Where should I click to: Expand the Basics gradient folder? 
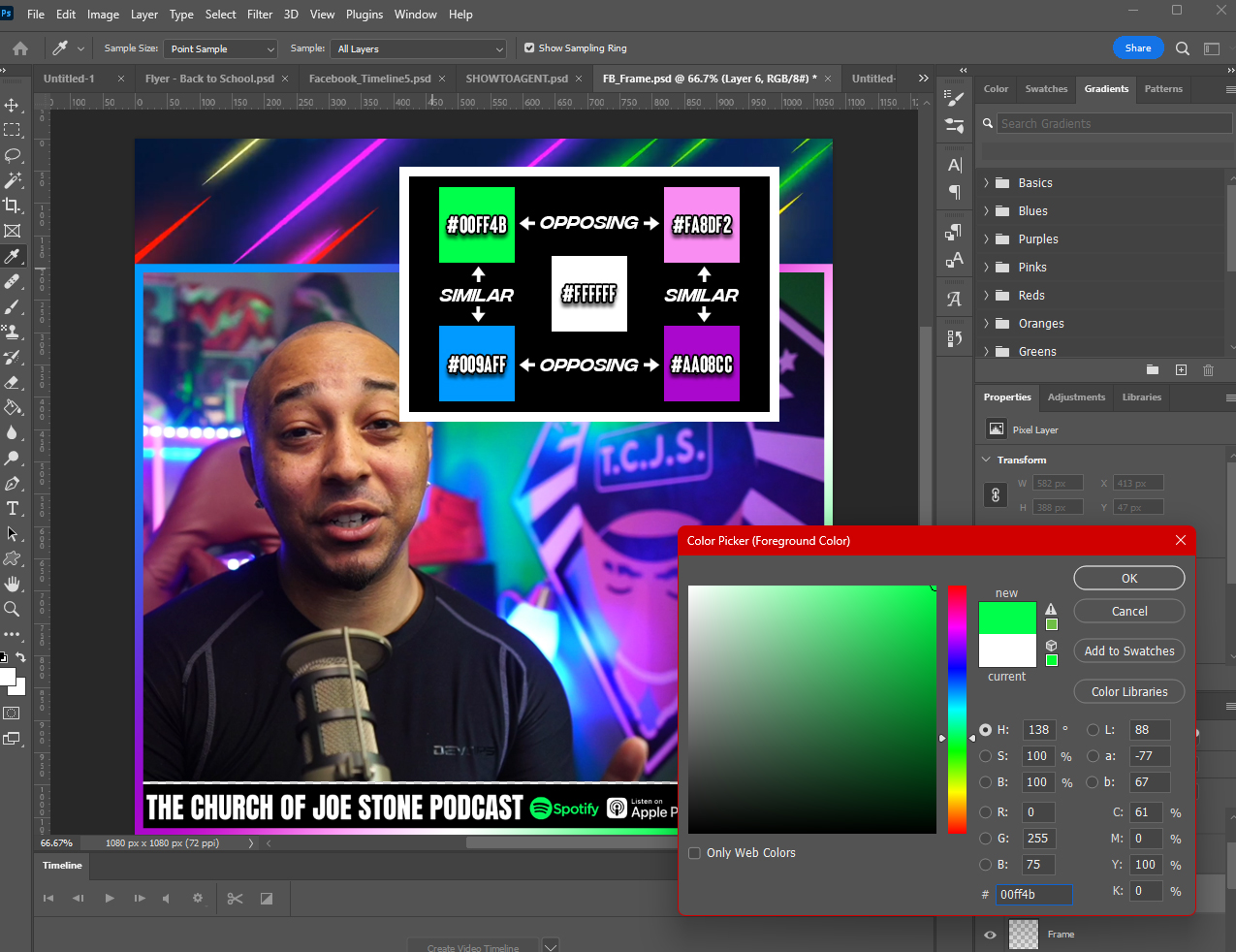pyautogui.click(x=987, y=183)
